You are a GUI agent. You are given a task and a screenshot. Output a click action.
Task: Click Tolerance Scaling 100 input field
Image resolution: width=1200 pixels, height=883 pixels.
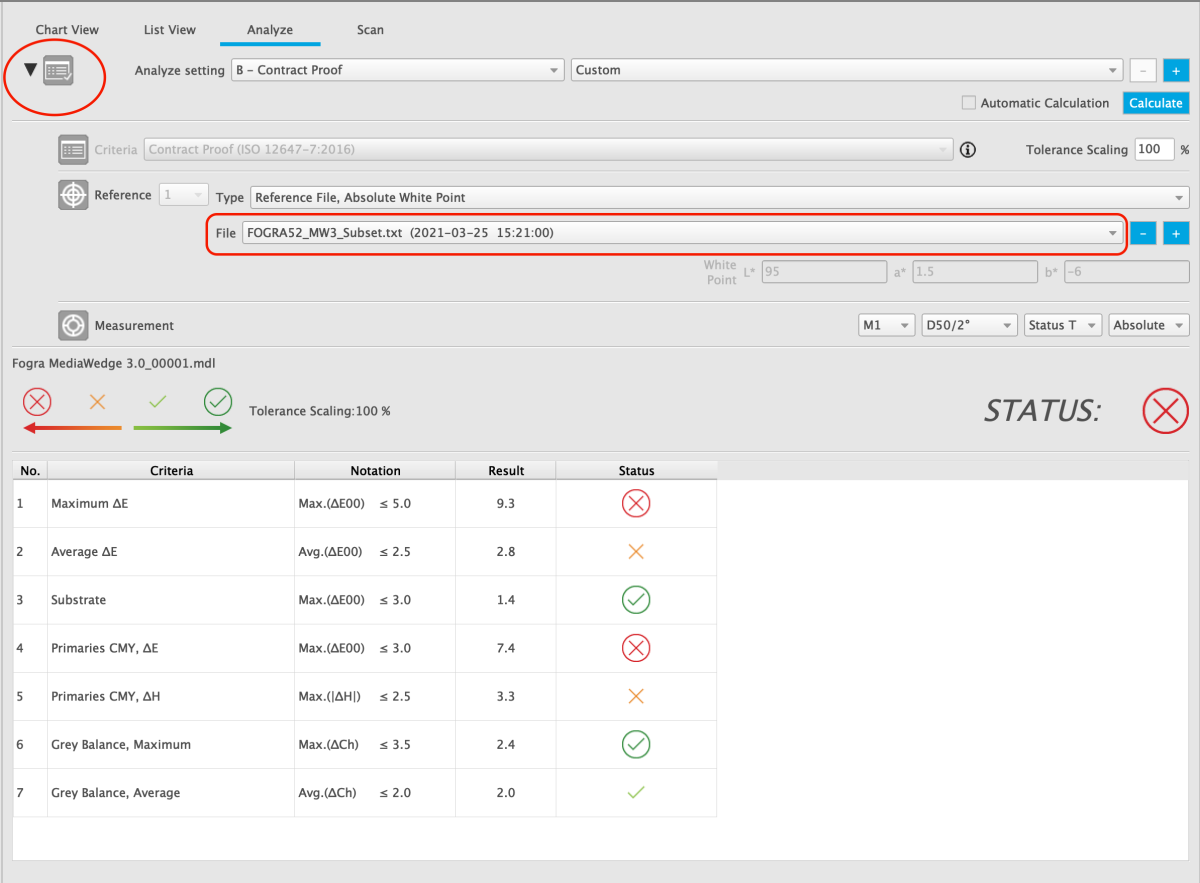tap(1154, 150)
